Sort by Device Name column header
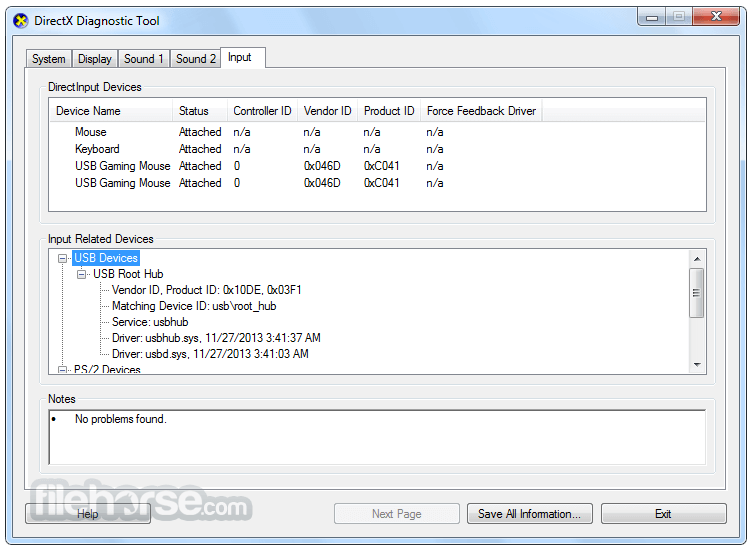The width and height of the screenshot is (752, 551). (x=111, y=111)
